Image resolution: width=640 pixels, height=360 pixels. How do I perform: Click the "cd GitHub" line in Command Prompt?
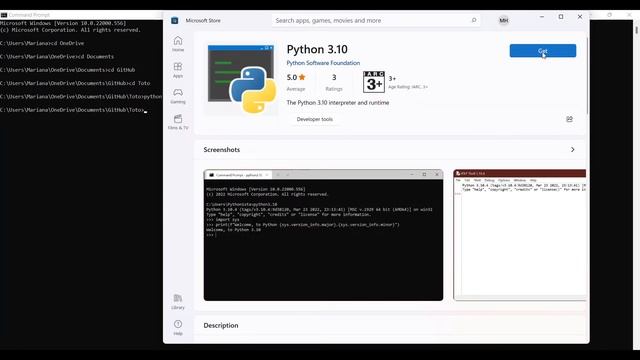67,70
